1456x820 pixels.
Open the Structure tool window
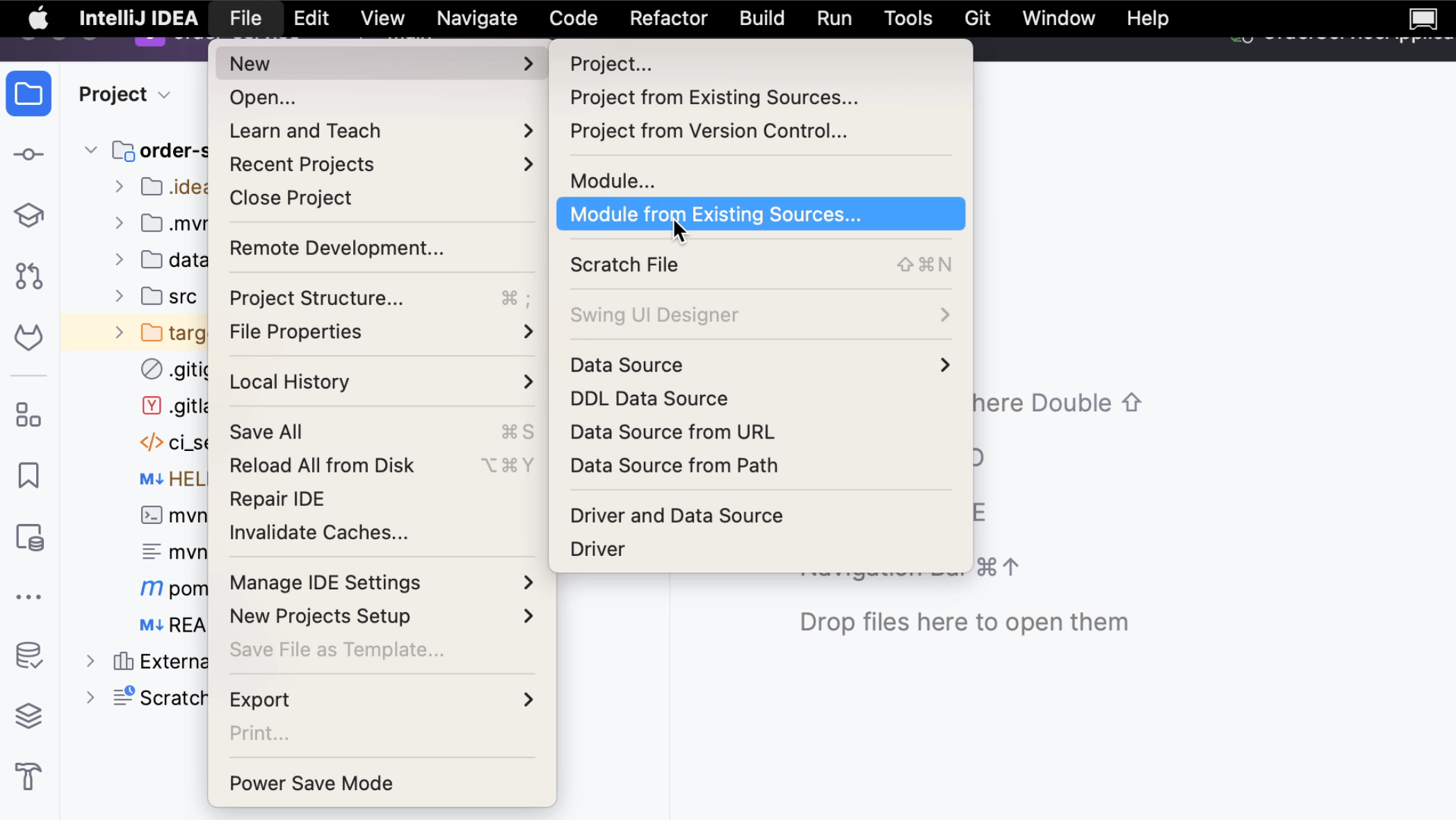pos(29,416)
